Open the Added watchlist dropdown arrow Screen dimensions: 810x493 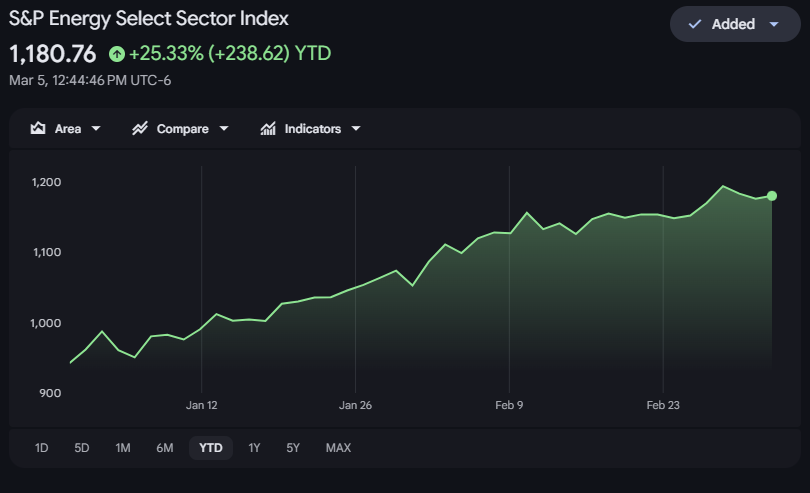pyautogui.click(x=773, y=24)
